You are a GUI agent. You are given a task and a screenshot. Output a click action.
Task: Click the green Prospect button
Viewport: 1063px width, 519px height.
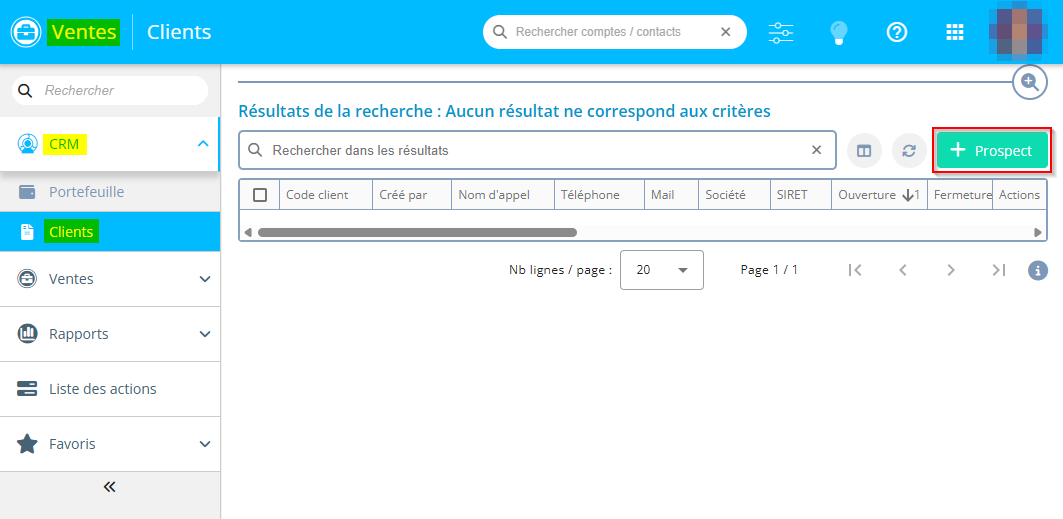point(992,150)
